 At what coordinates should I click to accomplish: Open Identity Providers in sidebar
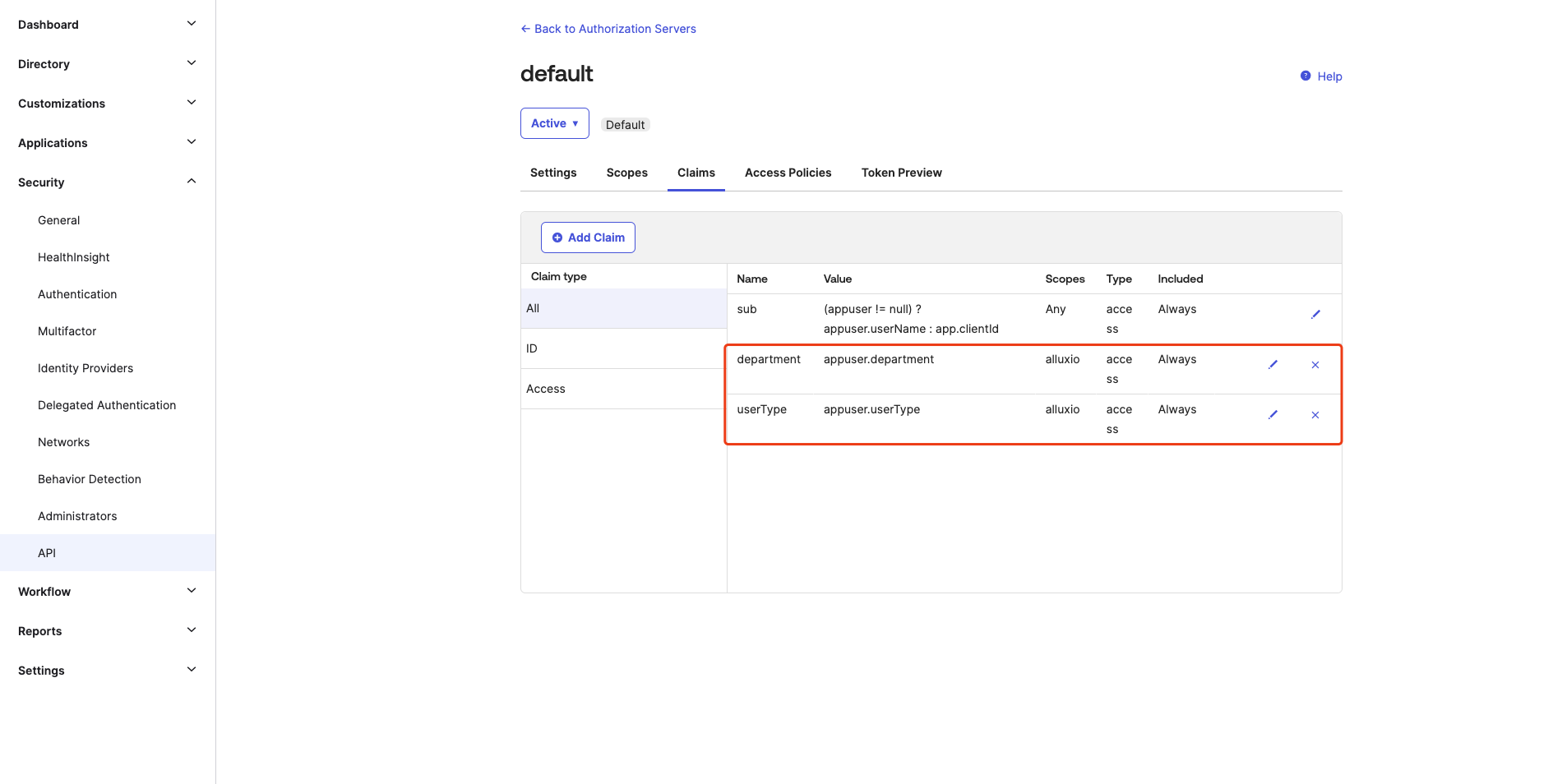click(85, 368)
